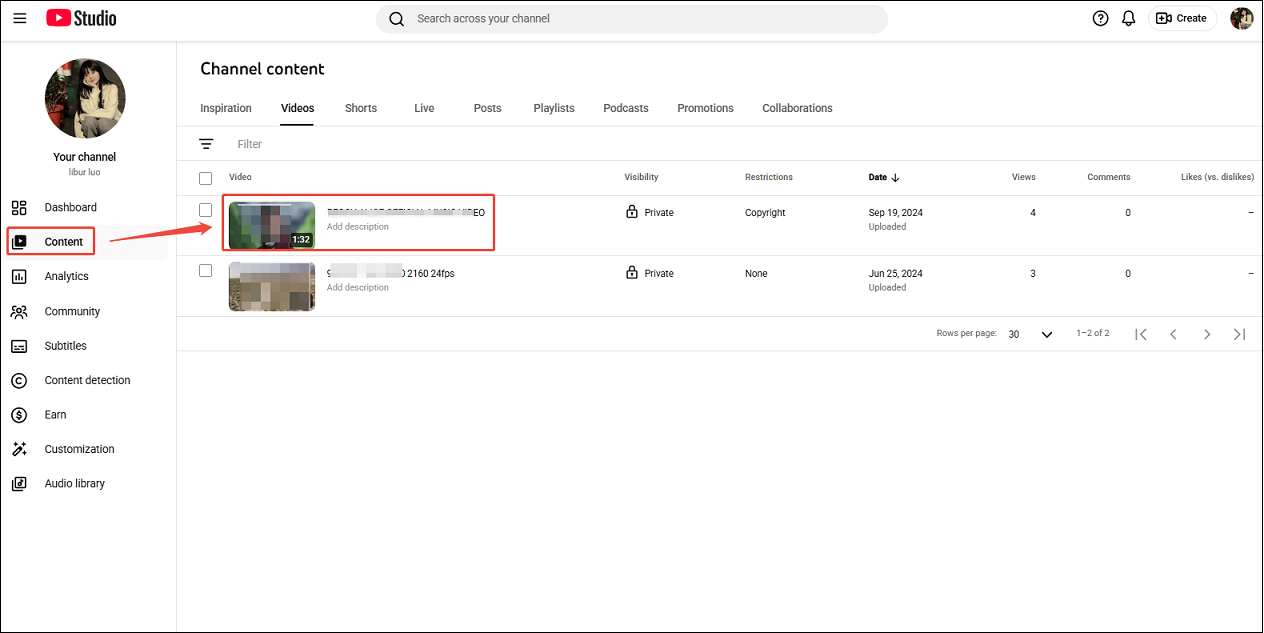Screen dimensions: 1264x633
Task: Add a description to the September 19 video
Action: click(x=358, y=227)
